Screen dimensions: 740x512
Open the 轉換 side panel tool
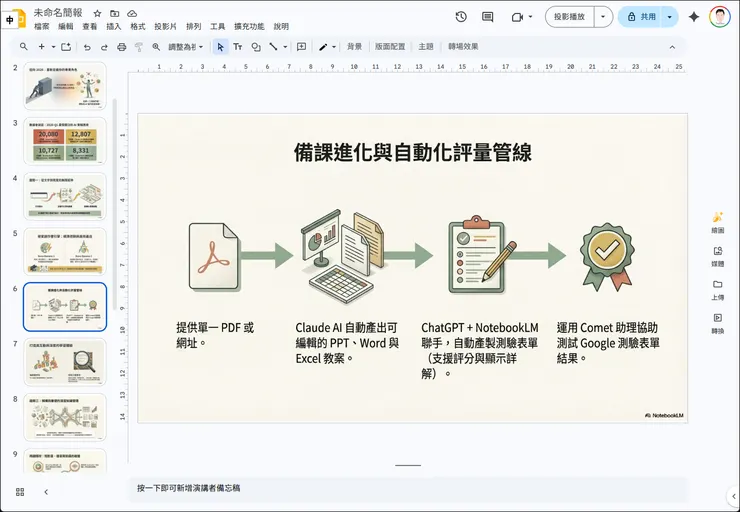click(x=718, y=323)
